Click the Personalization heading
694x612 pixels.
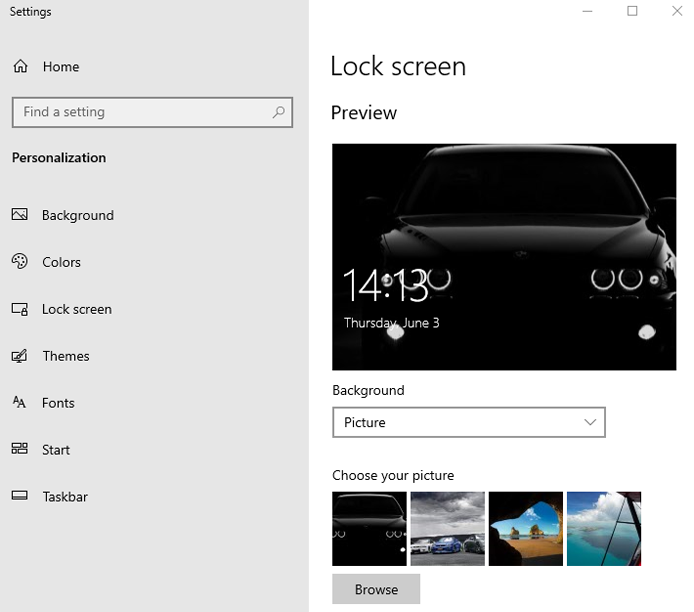coord(59,158)
